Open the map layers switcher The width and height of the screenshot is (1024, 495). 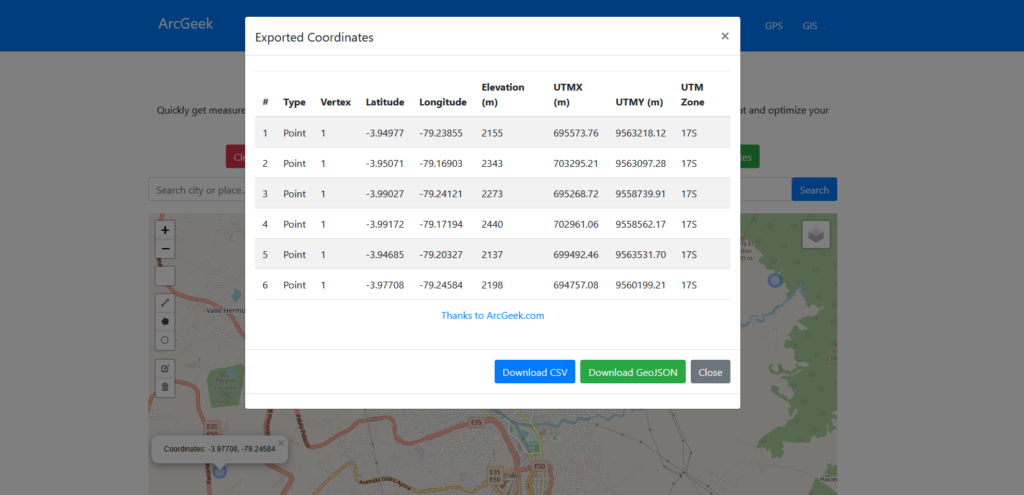pyautogui.click(x=816, y=234)
